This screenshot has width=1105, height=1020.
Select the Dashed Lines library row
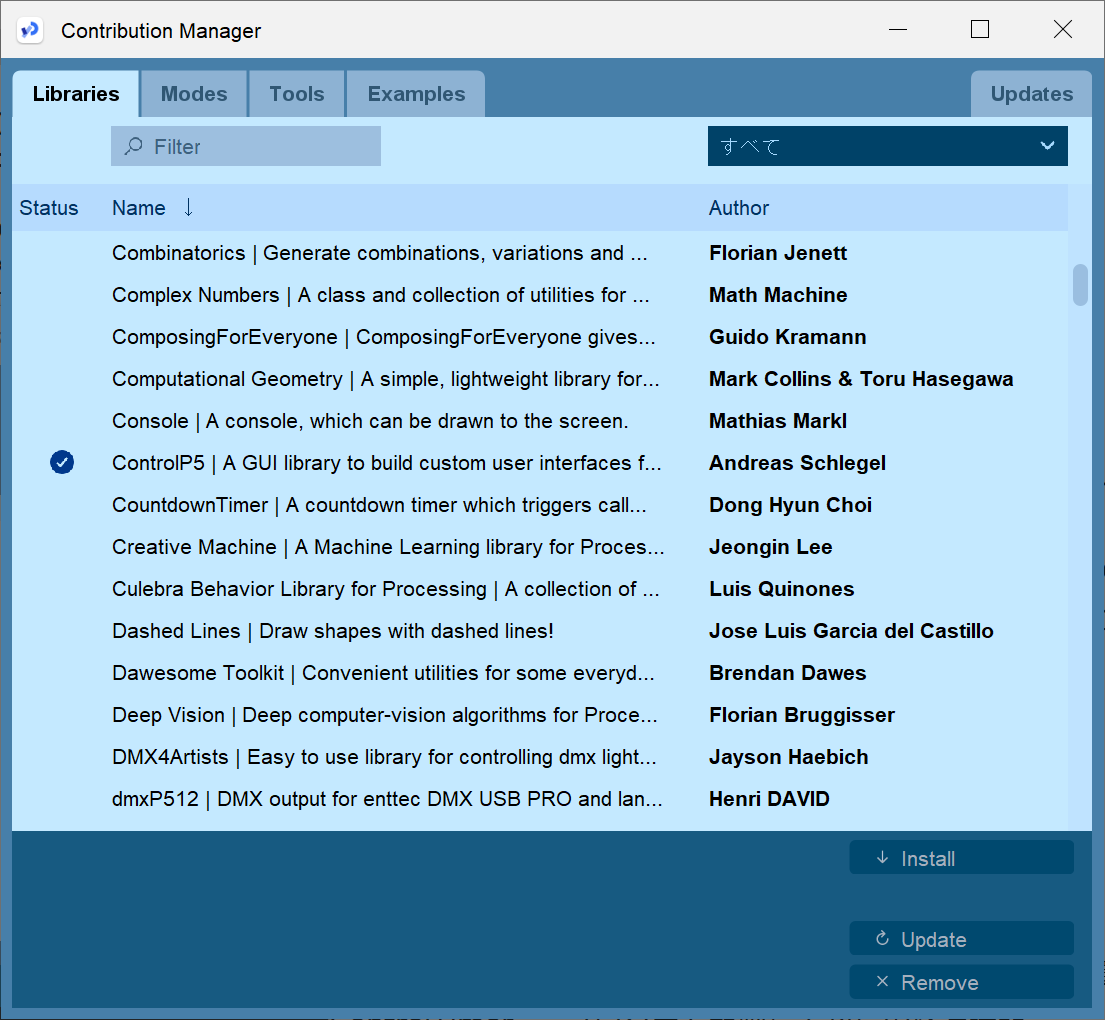tap(540, 631)
